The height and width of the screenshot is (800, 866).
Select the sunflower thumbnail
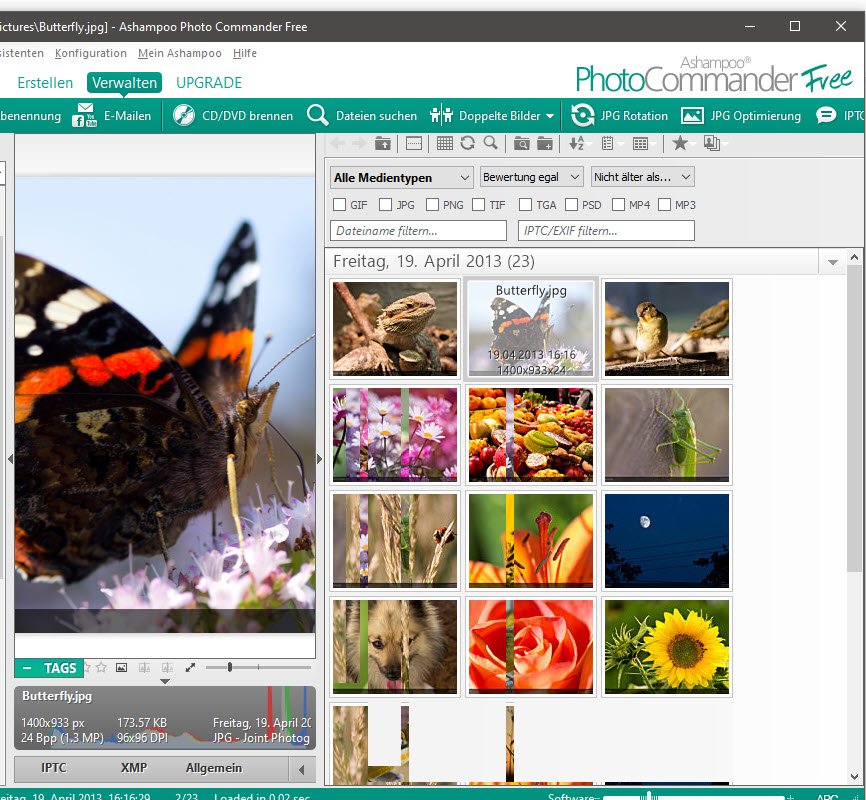click(x=667, y=647)
